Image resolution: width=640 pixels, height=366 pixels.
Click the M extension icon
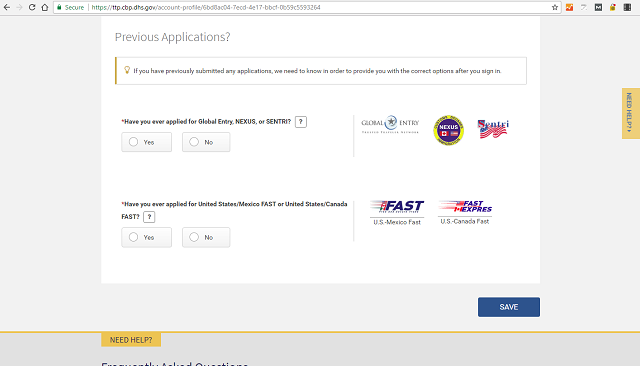click(598, 7)
